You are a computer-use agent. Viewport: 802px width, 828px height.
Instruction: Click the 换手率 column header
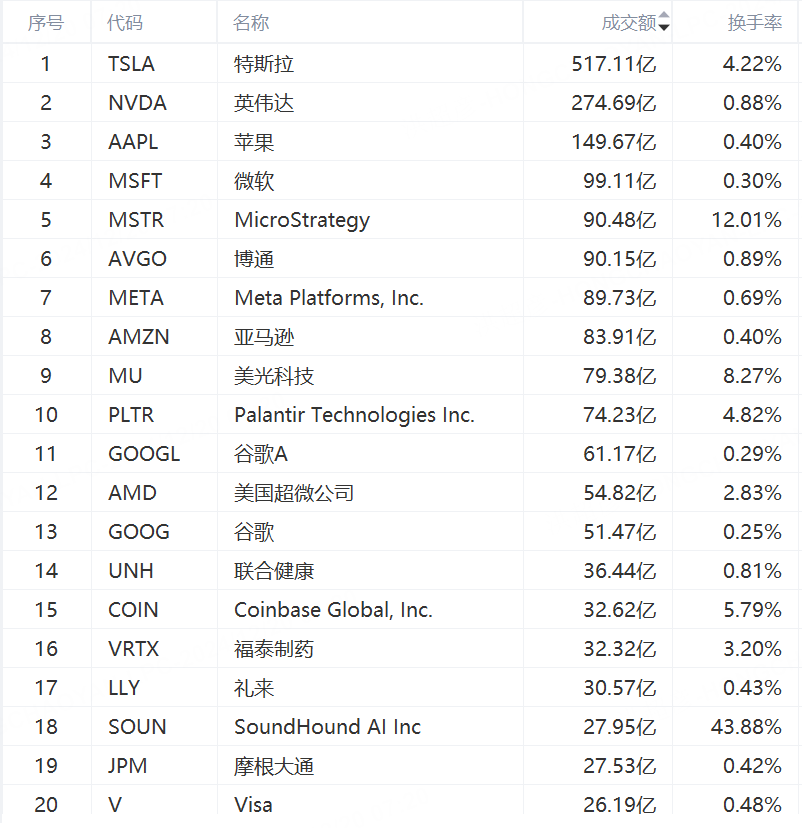pyautogui.click(x=754, y=23)
